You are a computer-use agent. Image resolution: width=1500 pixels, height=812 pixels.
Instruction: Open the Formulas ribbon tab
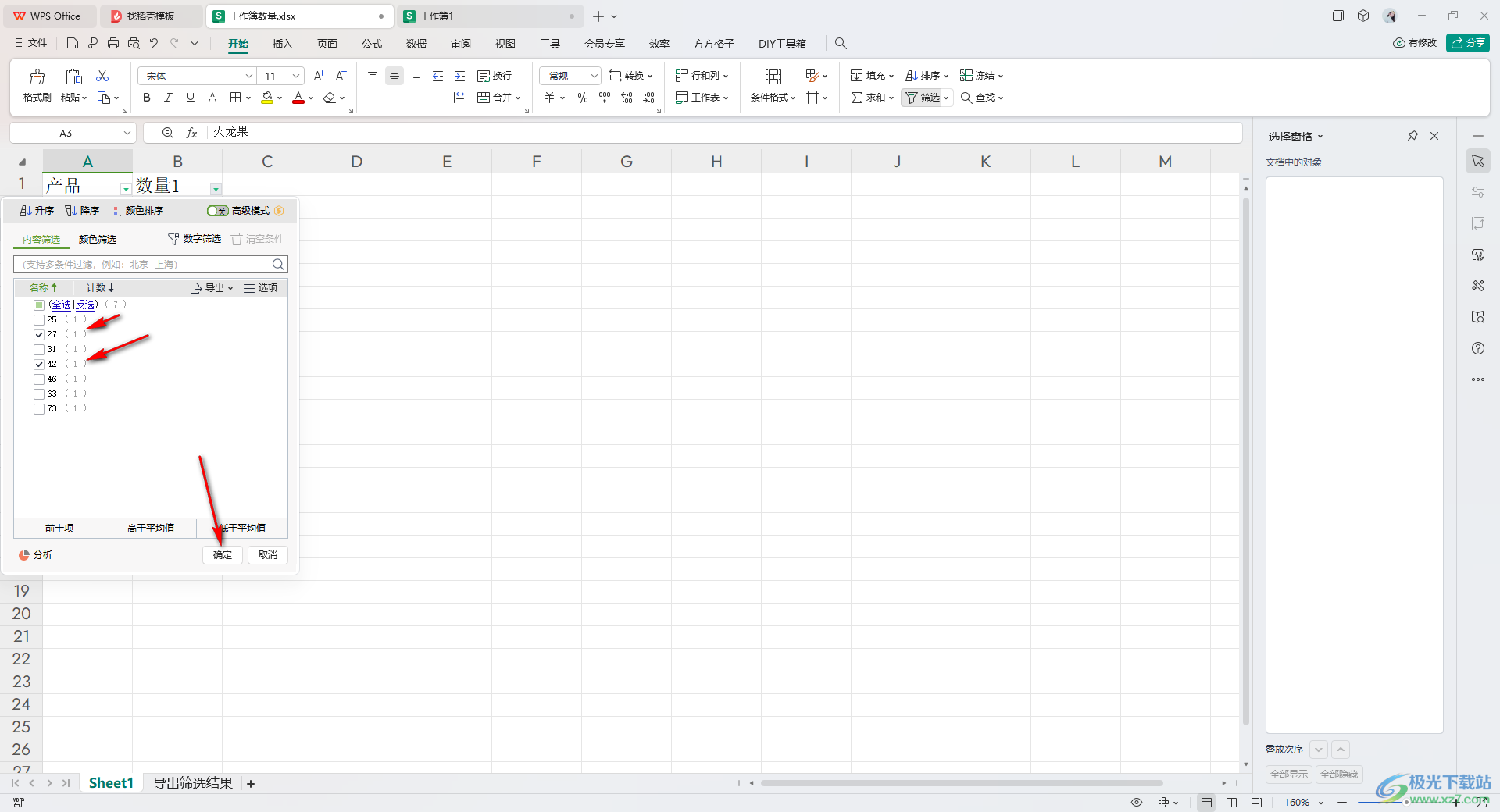click(x=372, y=44)
